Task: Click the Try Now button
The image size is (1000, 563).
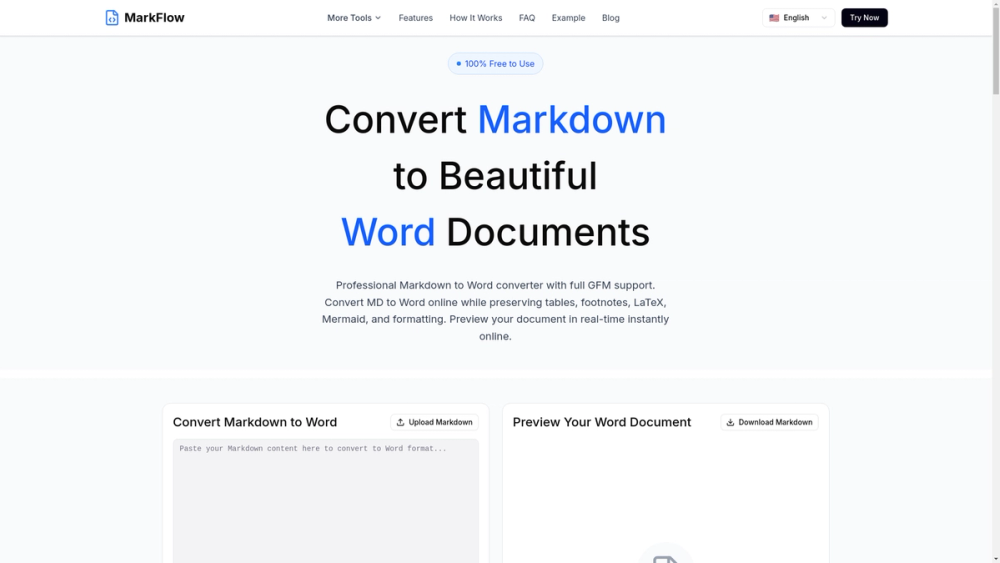Action: pos(864,18)
